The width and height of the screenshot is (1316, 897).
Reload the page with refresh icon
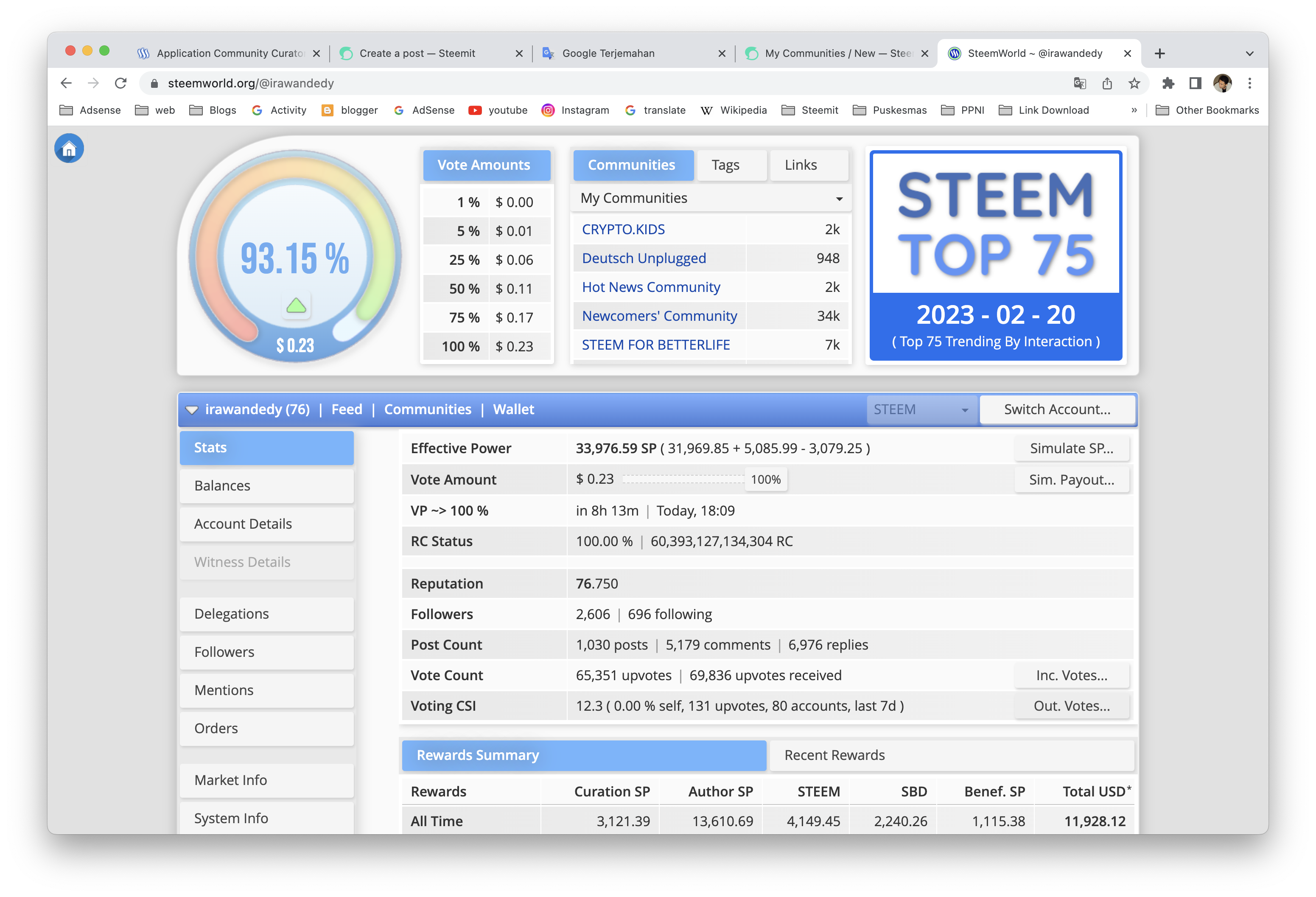coord(120,84)
